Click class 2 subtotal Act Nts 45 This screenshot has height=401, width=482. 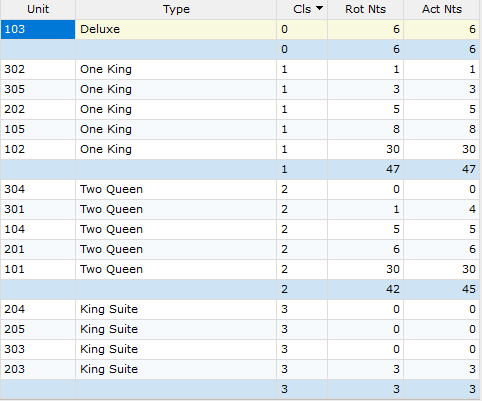click(x=442, y=289)
